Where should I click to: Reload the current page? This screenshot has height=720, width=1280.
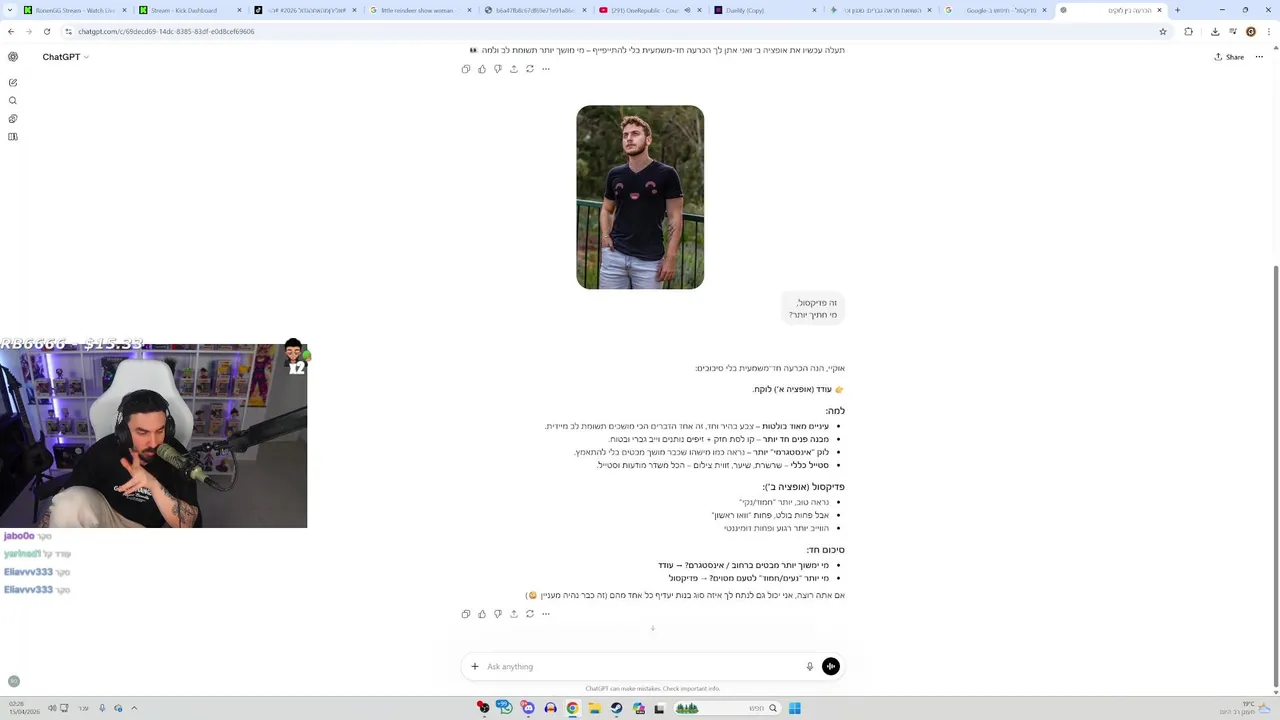coord(47,31)
